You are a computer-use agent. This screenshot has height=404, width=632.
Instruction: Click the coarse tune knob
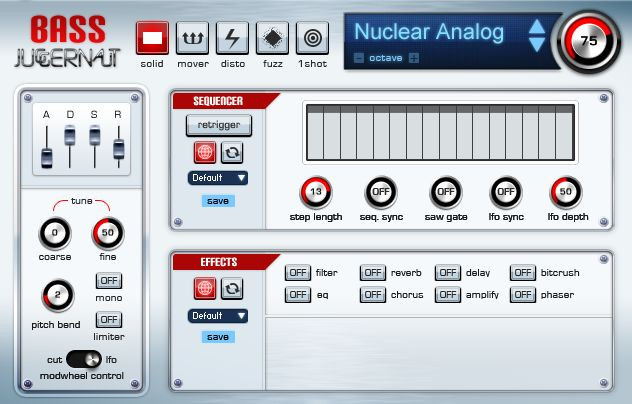55,233
